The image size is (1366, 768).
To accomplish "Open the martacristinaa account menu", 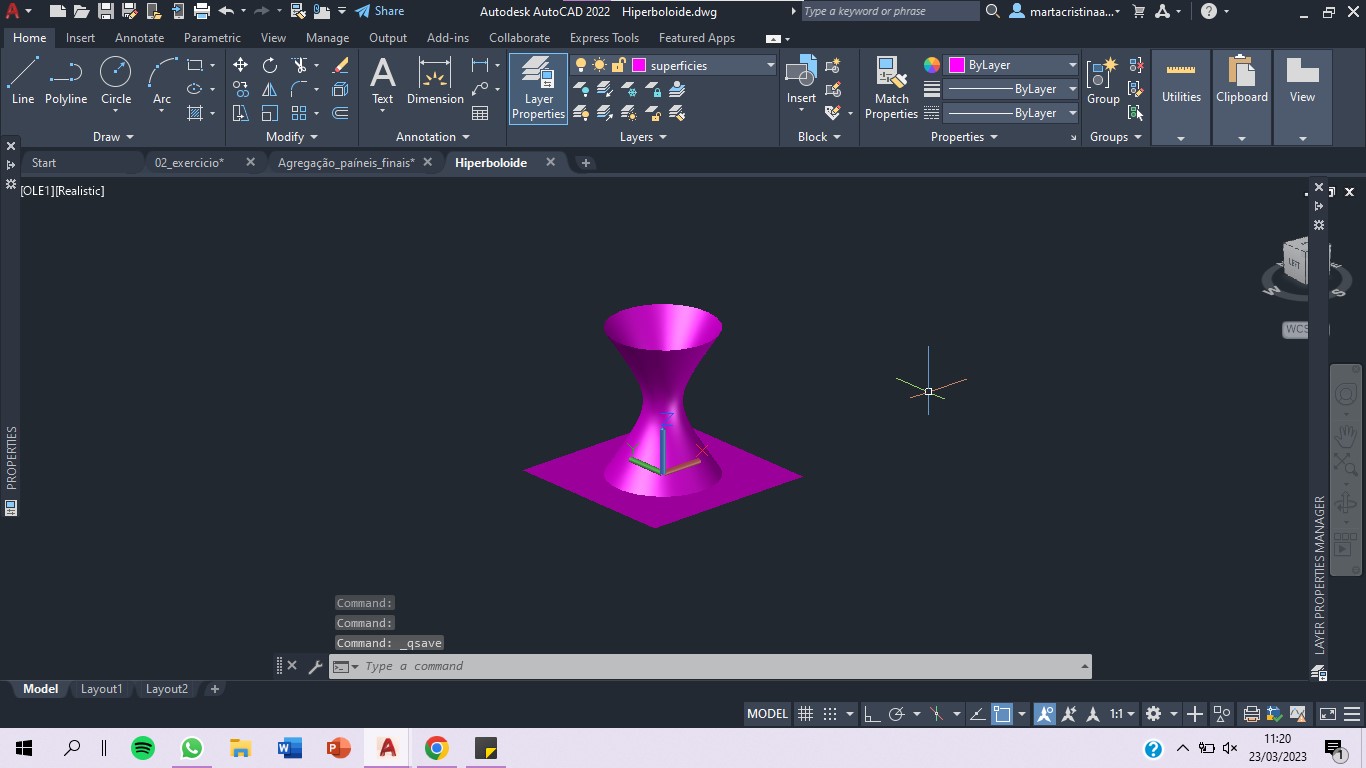I will point(1066,11).
